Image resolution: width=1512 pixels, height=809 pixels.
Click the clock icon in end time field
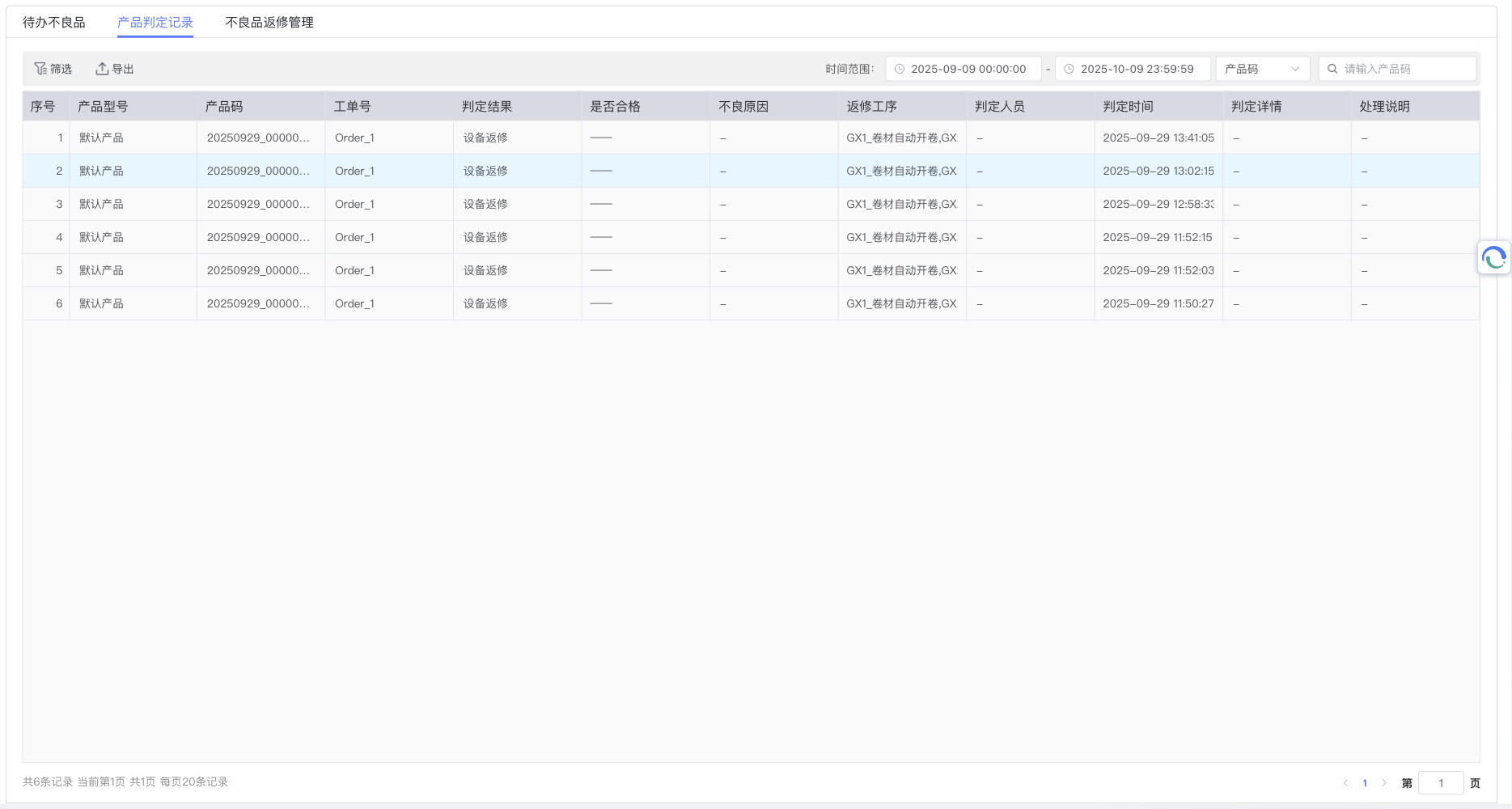click(1069, 69)
